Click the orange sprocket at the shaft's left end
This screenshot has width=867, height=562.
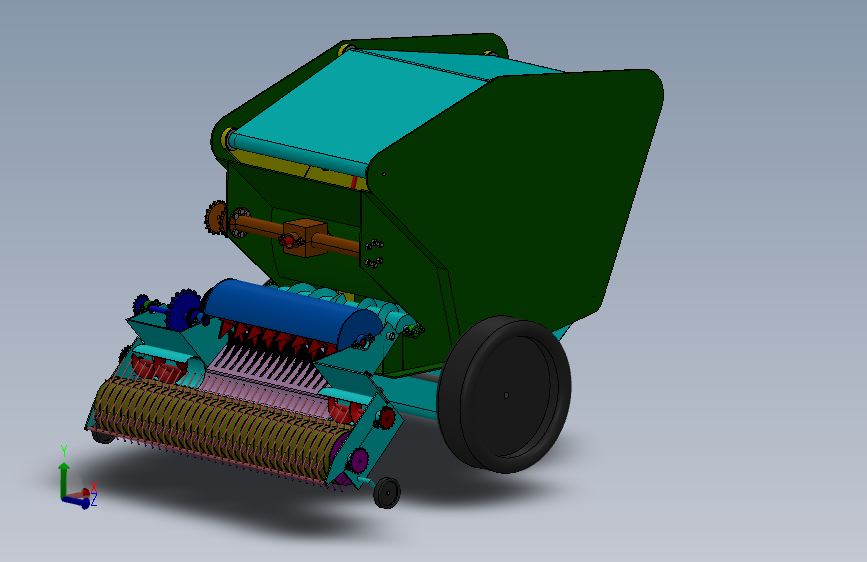tap(216, 217)
